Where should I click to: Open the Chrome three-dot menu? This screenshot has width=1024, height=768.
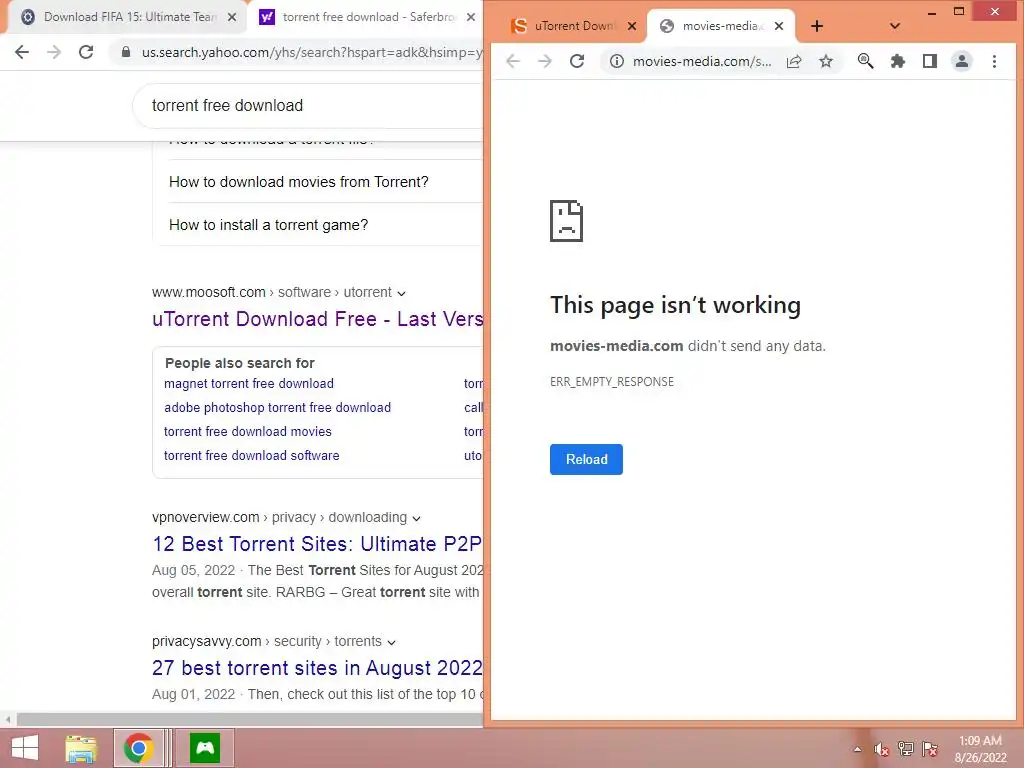[994, 61]
